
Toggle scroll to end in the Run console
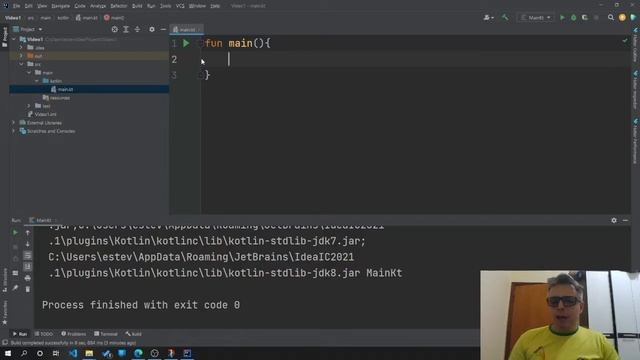click(x=27, y=267)
